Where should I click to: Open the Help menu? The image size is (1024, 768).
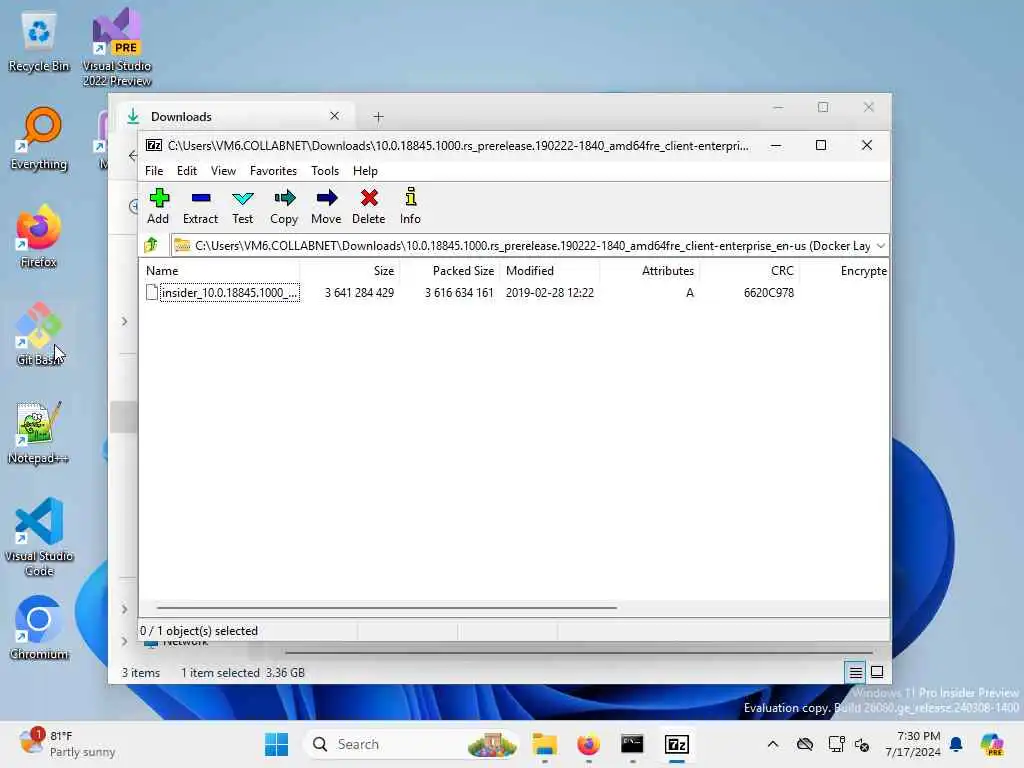tap(365, 170)
